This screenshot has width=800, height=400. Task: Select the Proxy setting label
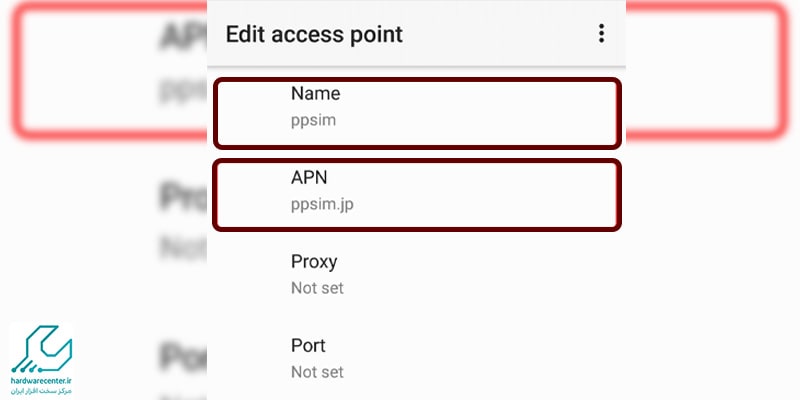click(314, 261)
